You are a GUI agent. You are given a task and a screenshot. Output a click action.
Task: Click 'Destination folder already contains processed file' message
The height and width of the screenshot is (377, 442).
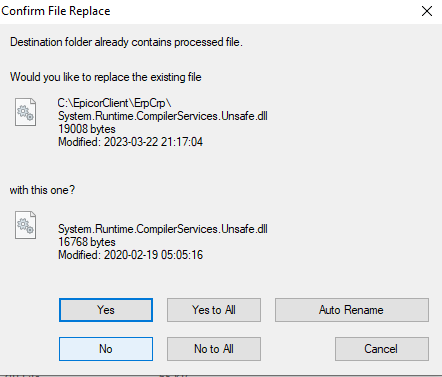pos(126,42)
